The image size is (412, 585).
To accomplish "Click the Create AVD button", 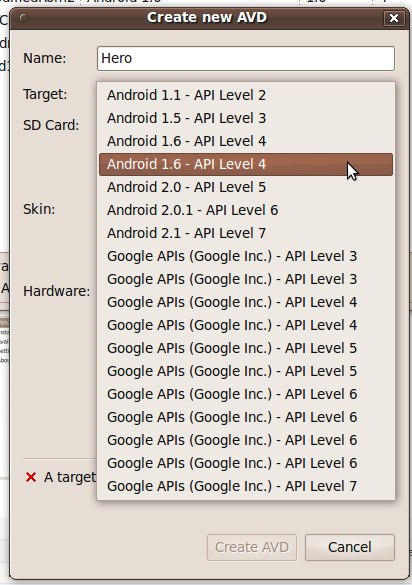I will 252,547.
